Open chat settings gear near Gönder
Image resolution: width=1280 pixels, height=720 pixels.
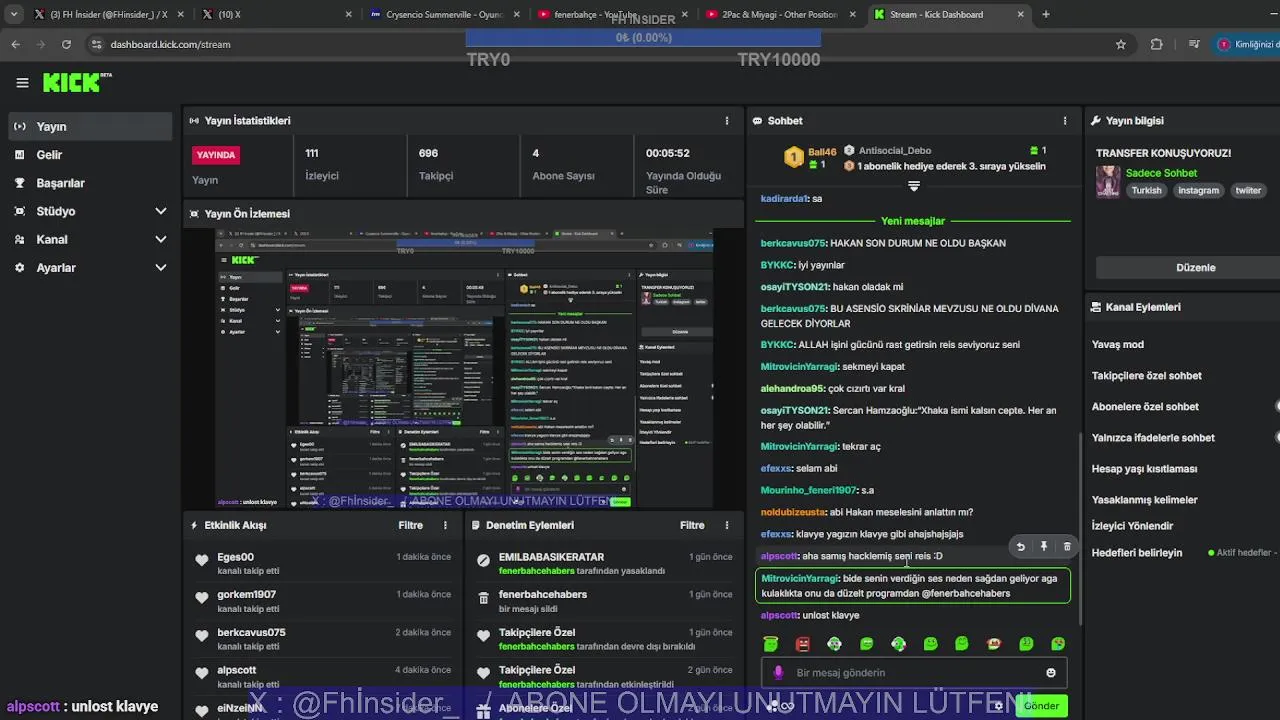click(998, 706)
